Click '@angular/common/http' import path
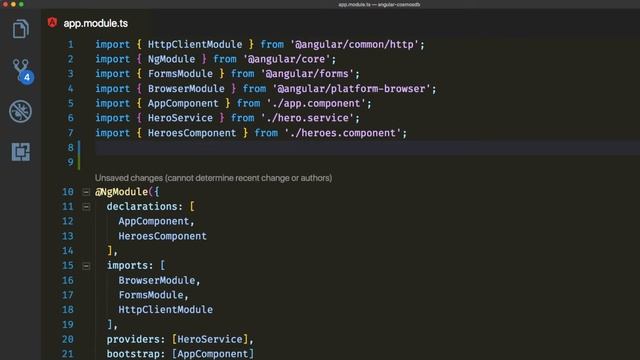The width and height of the screenshot is (640, 360). pyautogui.click(x=354, y=44)
